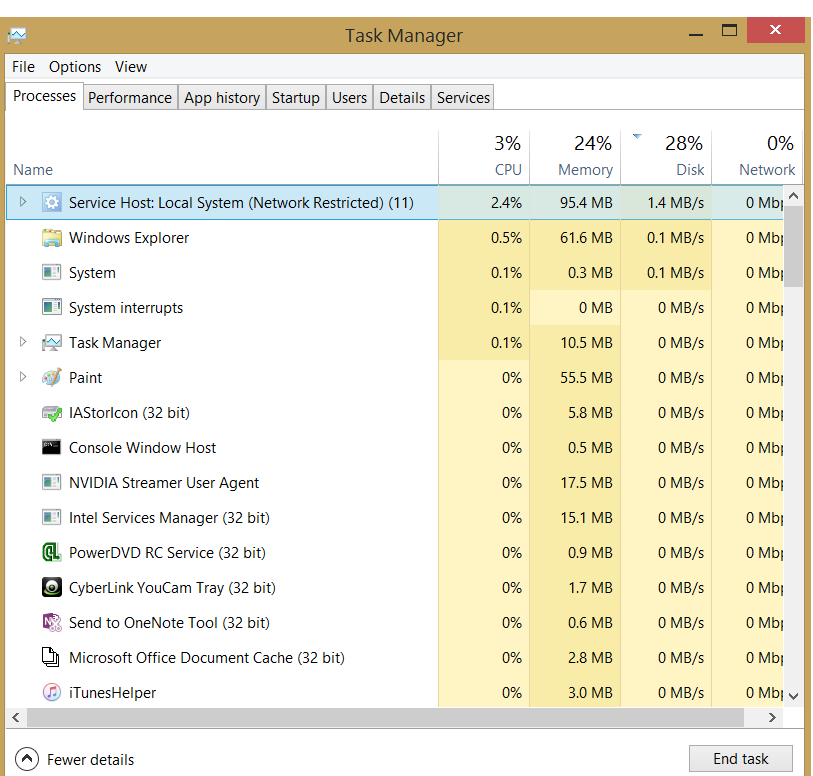
Task: Click the Task Manager title bar icon
Action: (17, 35)
